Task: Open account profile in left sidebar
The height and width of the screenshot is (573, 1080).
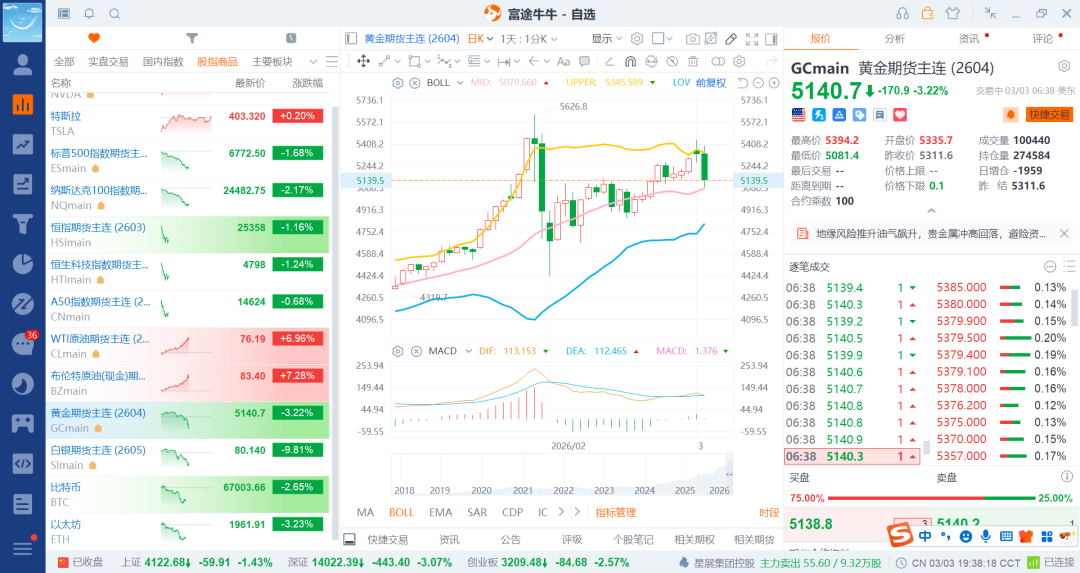Action: tap(23, 64)
